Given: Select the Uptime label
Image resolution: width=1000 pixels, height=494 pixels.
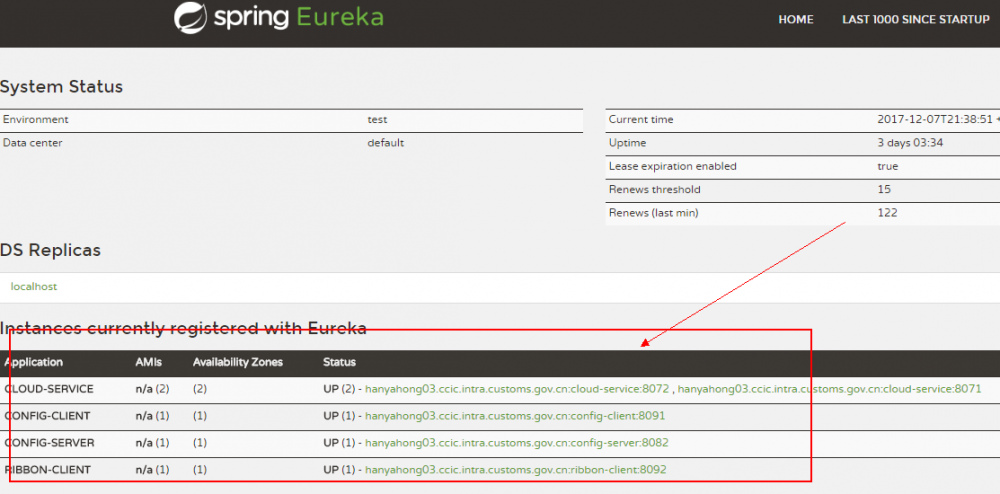Looking at the screenshot, I should pyautogui.click(x=628, y=143).
